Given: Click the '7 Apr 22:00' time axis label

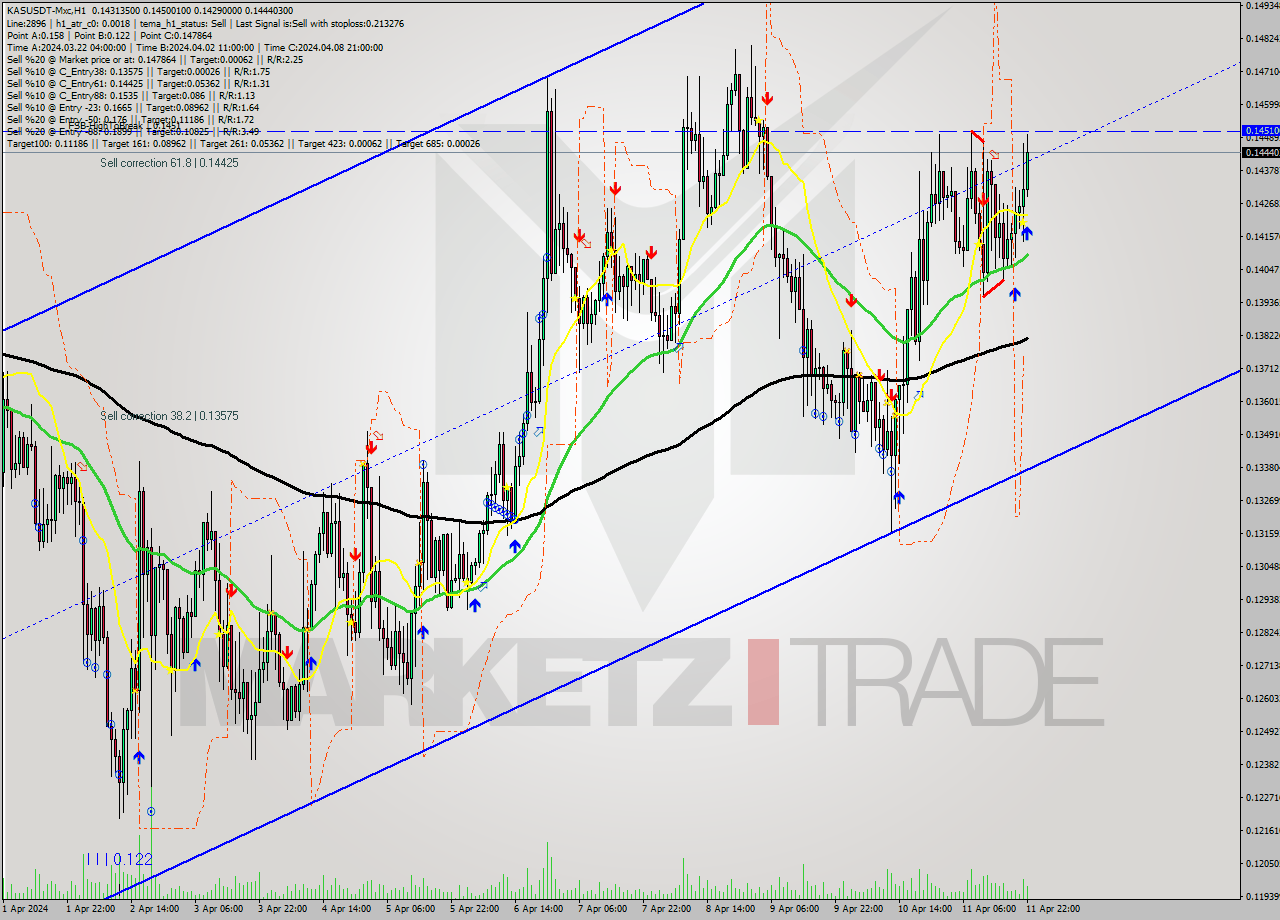Looking at the screenshot, I should [668, 909].
